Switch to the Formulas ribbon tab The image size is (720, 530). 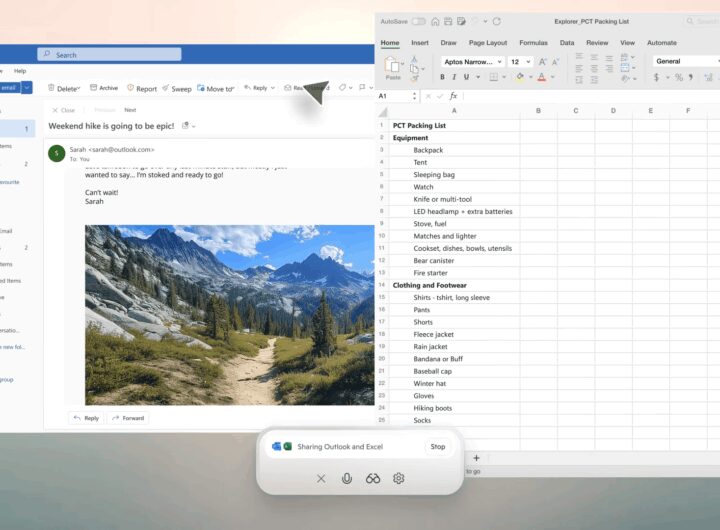533,43
